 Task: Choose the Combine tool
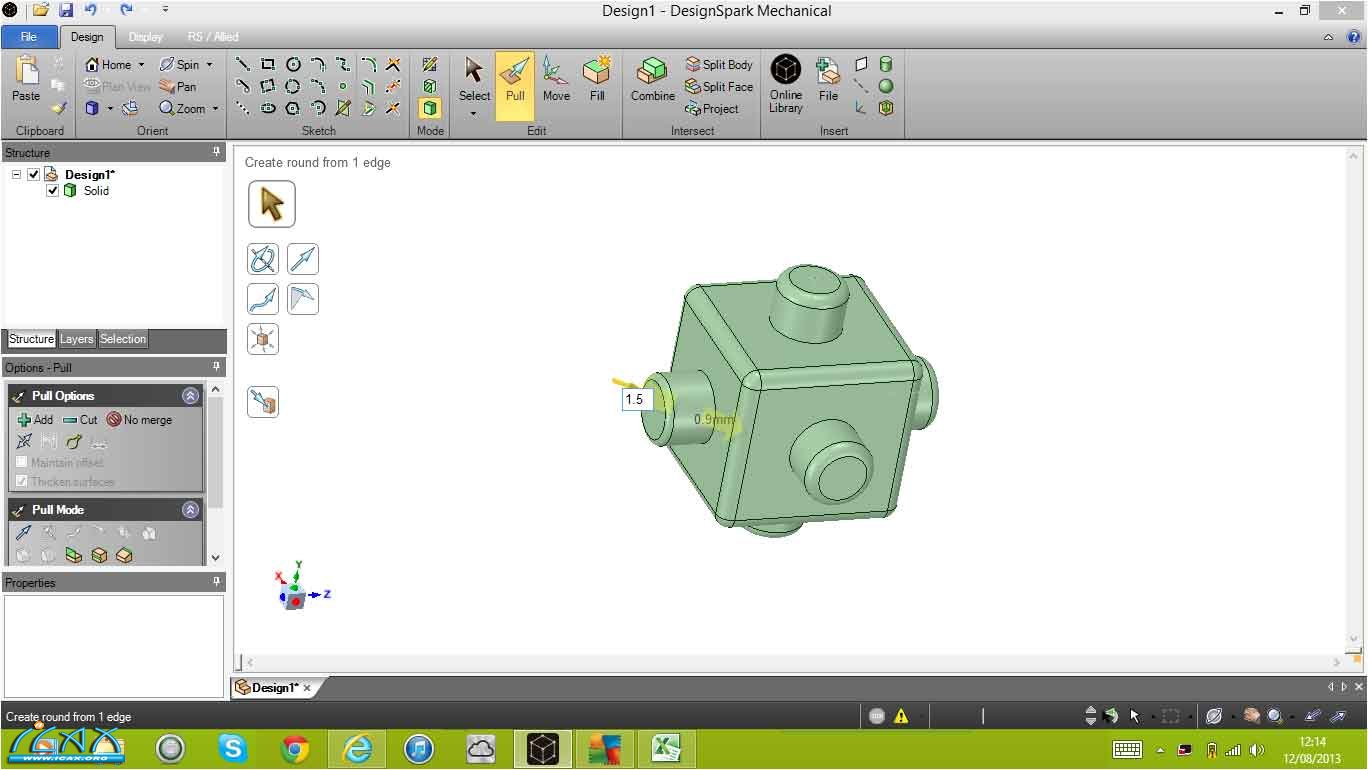click(x=652, y=80)
